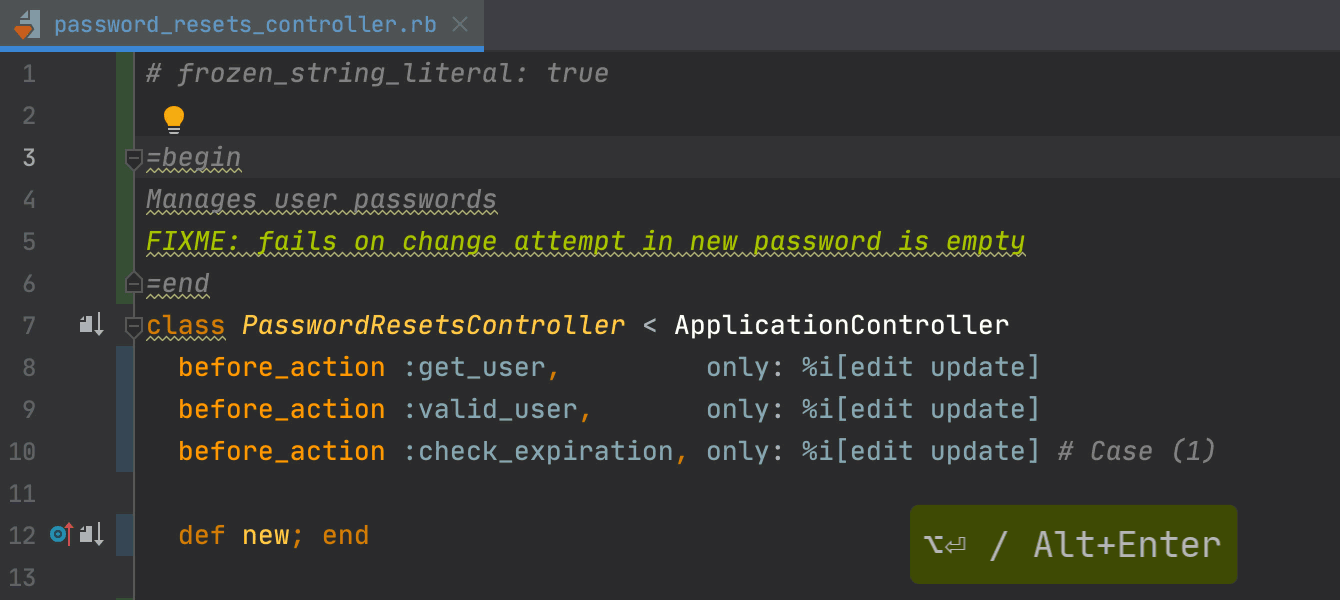
Task: Select the password_resets_controller.rb tab
Action: (x=244, y=25)
